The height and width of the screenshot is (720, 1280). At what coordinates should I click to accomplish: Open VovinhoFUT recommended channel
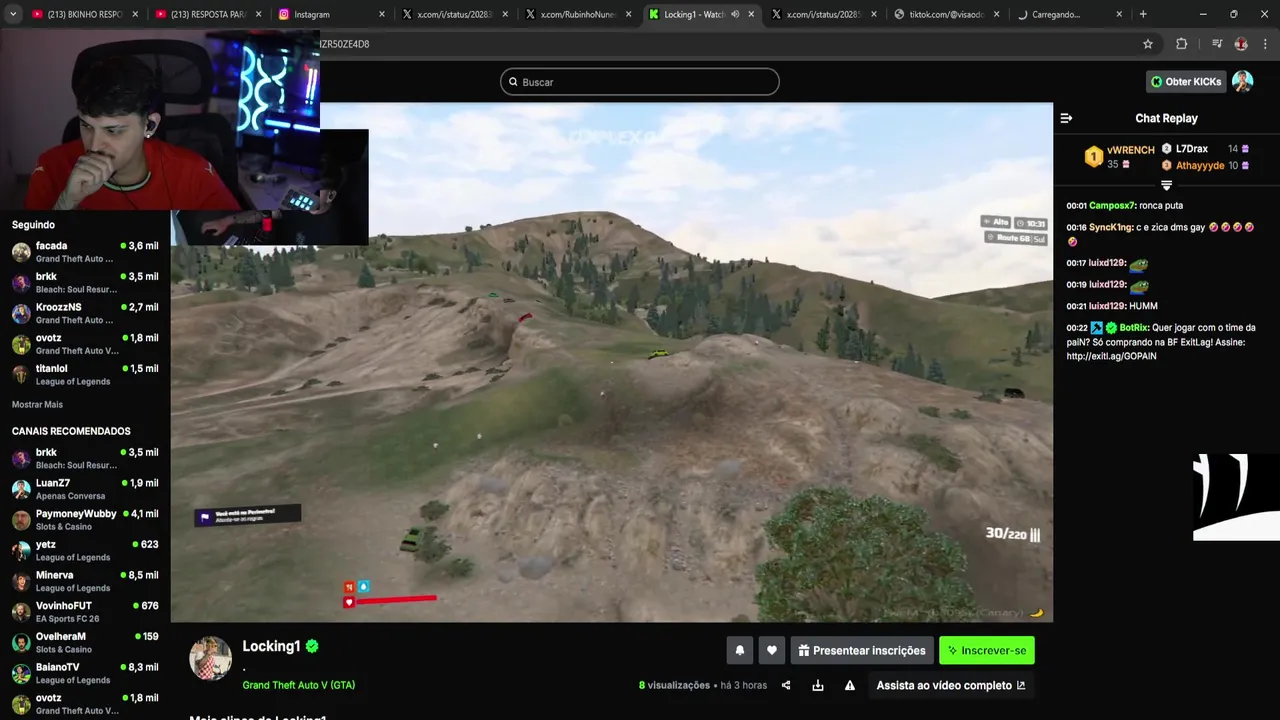(x=85, y=612)
